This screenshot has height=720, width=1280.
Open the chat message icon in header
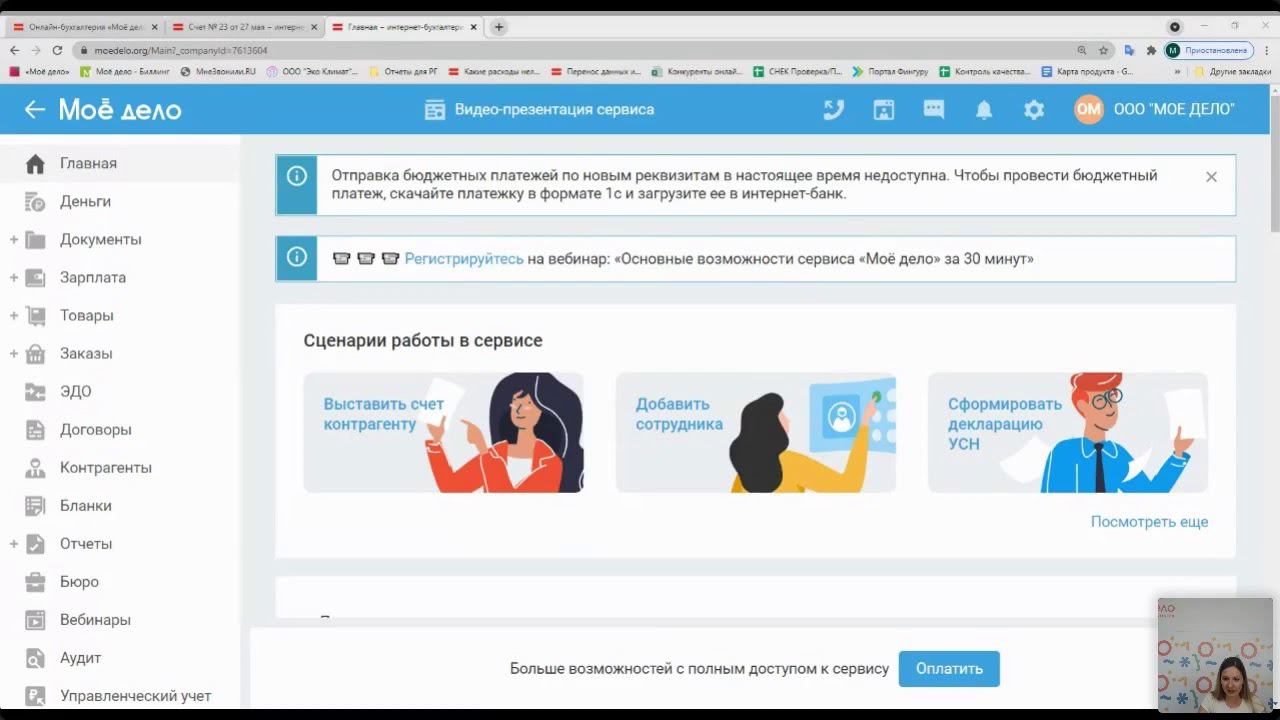pyautogui.click(x=934, y=110)
